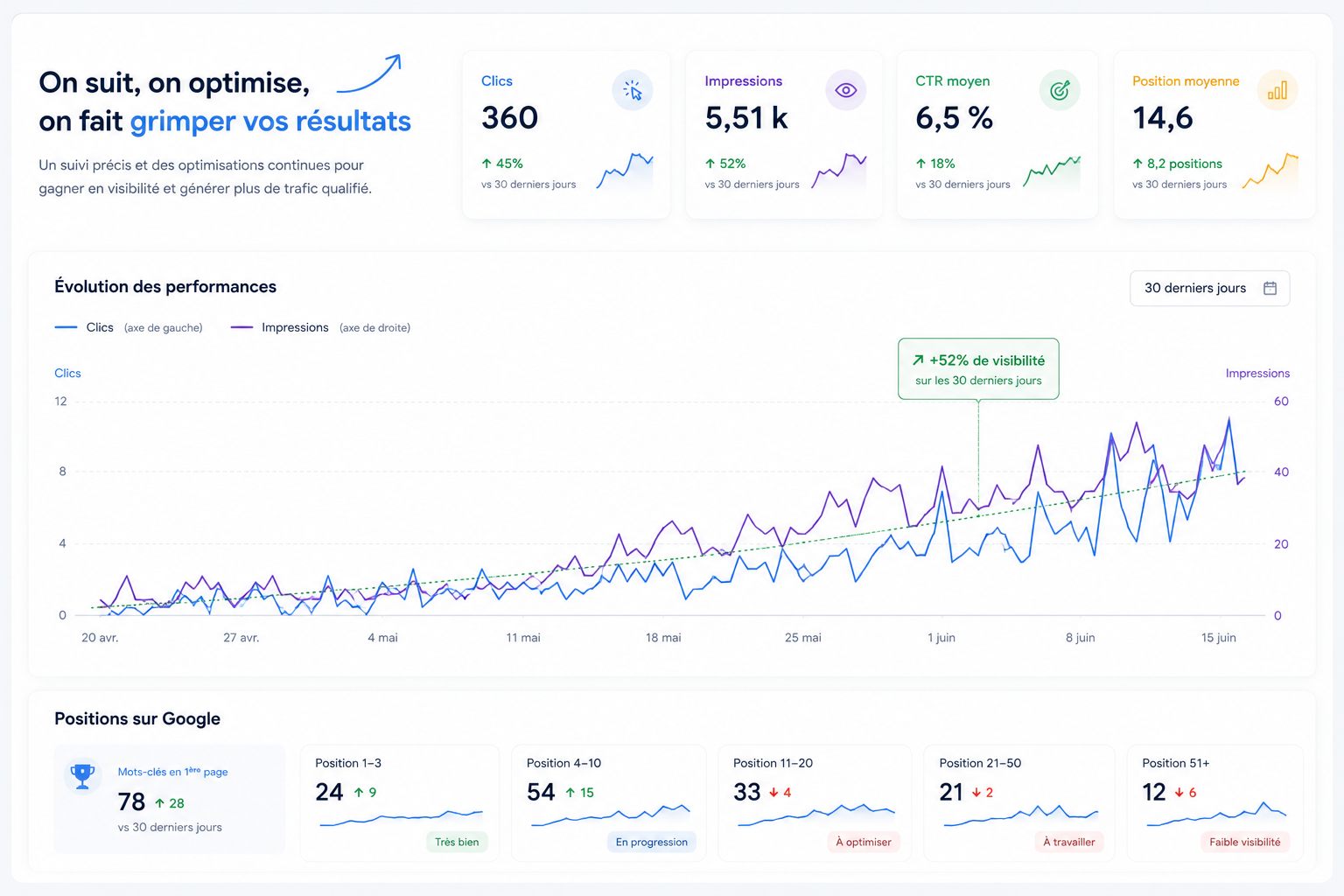Click the 52% increase in Impressions card

coord(725,164)
